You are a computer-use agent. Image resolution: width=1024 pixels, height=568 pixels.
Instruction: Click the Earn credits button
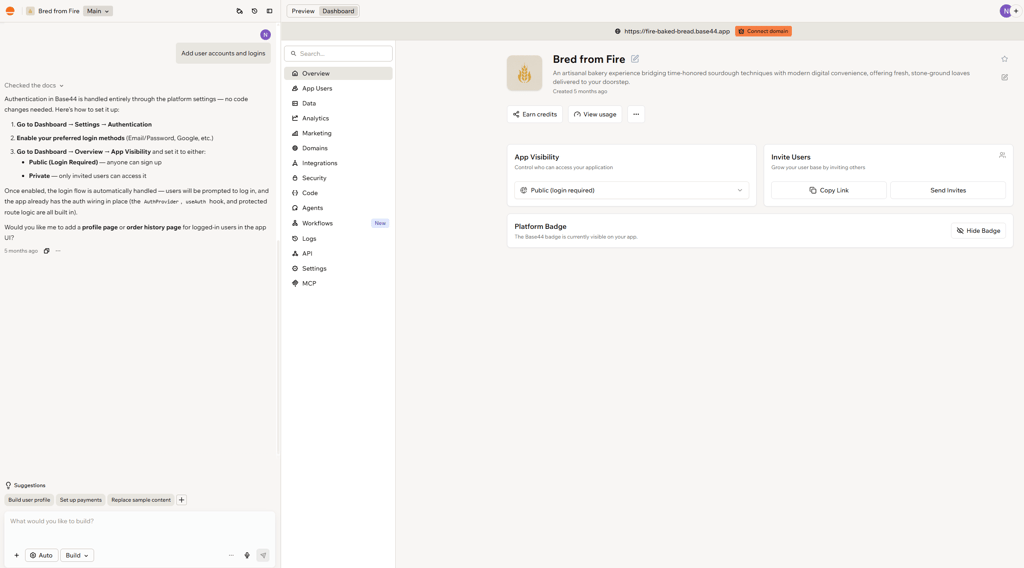click(535, 114)
